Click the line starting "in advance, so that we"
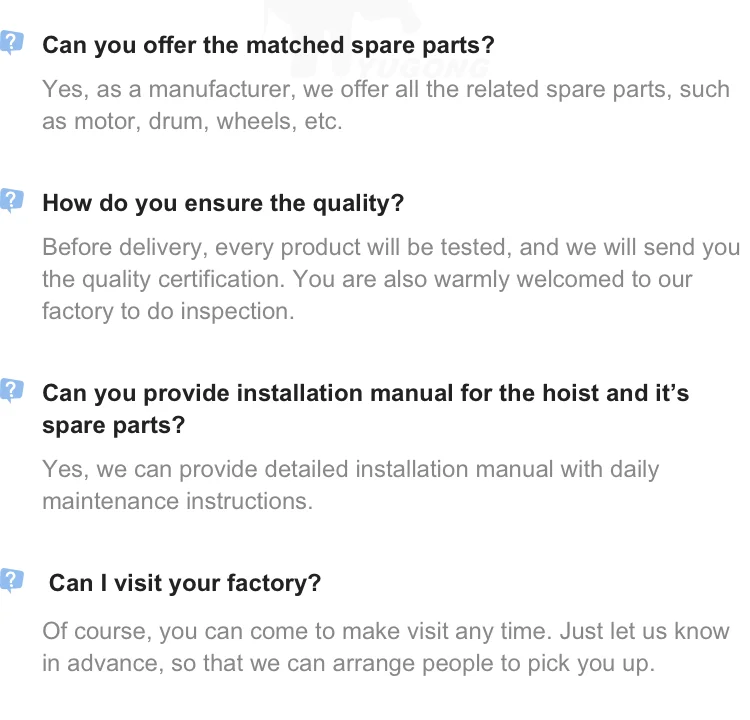This screenshot has height=720, width=750. click(347, 663)
